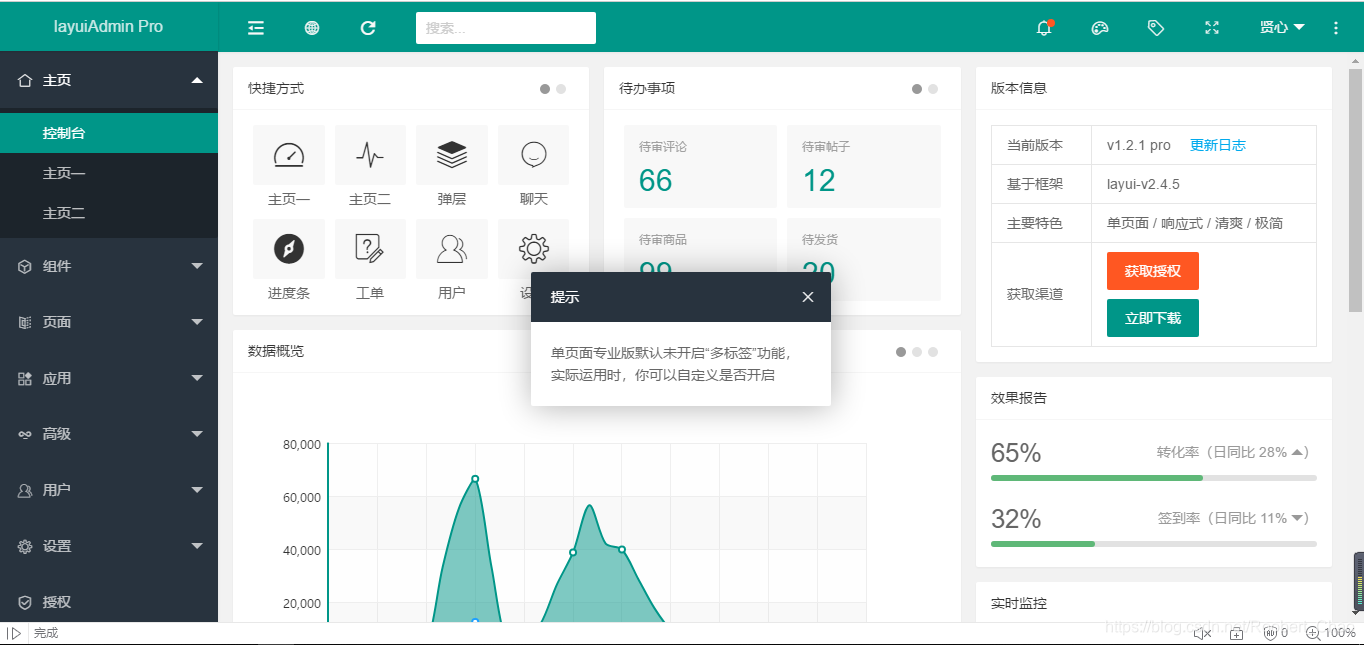Open the tag note icon in header
The height and width of the screenshot is (645, 1364).
coord(1156,28)
